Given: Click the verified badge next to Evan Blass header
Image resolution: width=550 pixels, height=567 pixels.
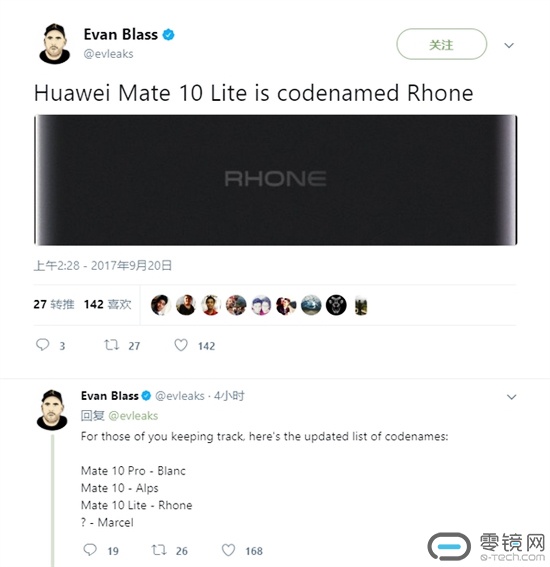Looking at the screenshot, I should [169, 35].
